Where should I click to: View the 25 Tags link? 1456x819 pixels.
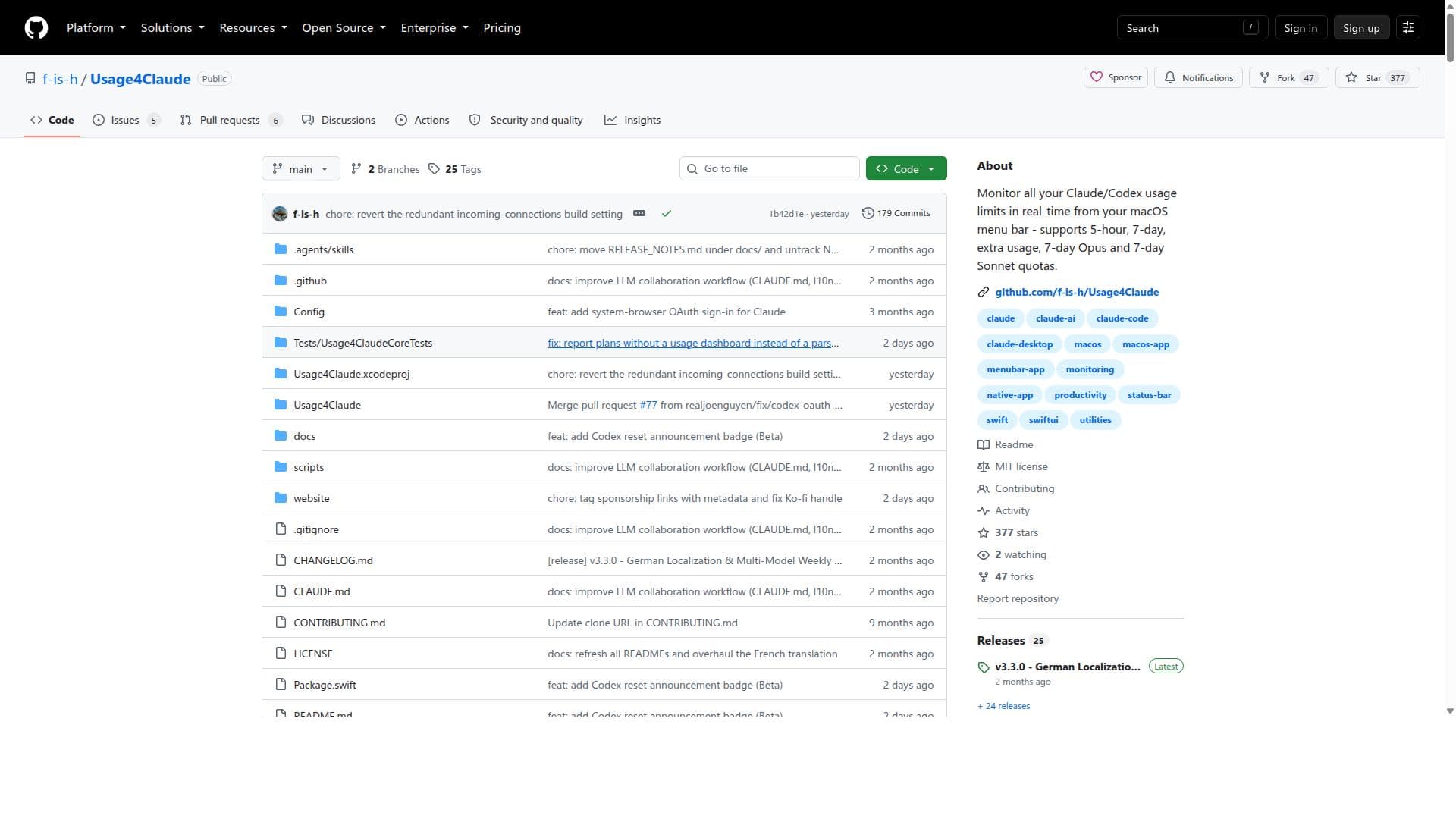[x=455, y=169]
